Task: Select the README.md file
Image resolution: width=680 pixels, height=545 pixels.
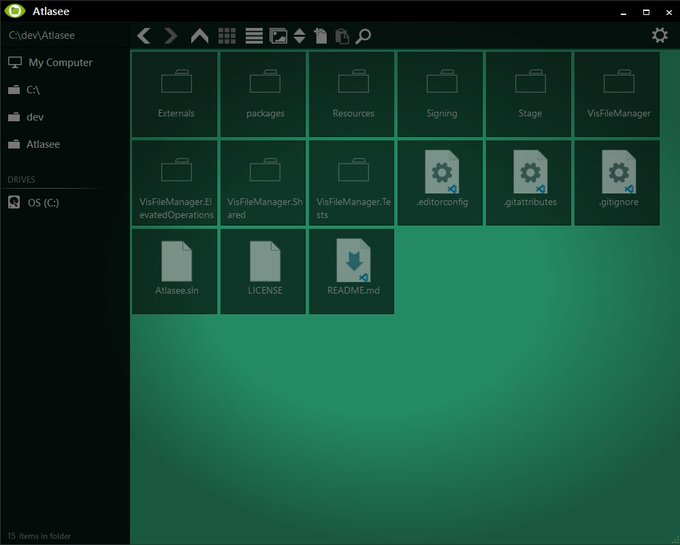Action: click(352, 271)
